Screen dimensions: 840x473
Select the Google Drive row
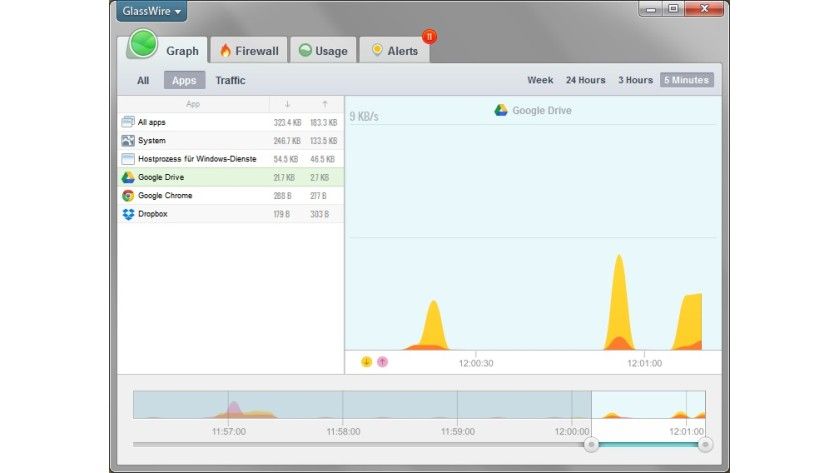(230, 177)
